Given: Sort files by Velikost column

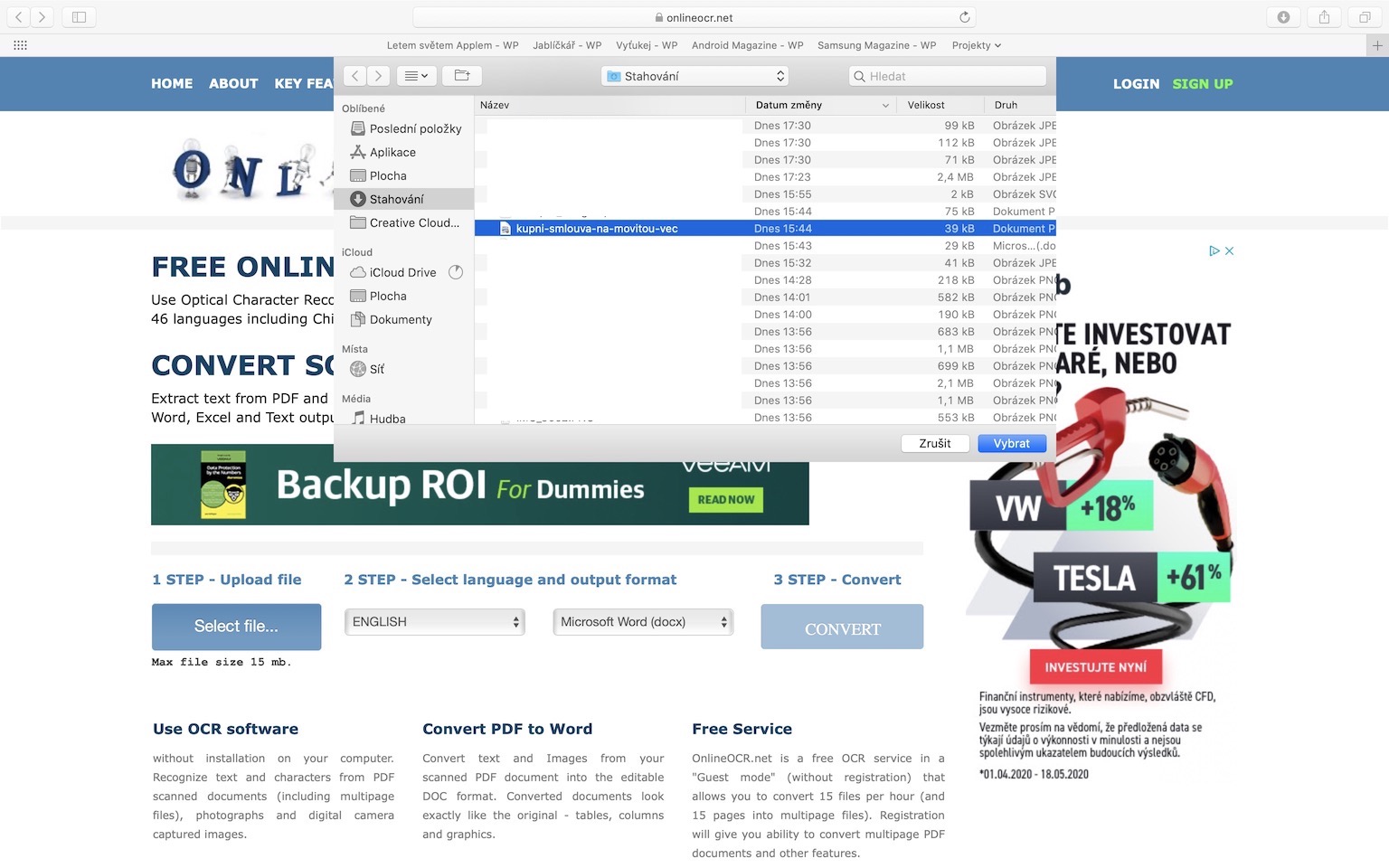Looking at the screenshot, I should click(941, 105).
